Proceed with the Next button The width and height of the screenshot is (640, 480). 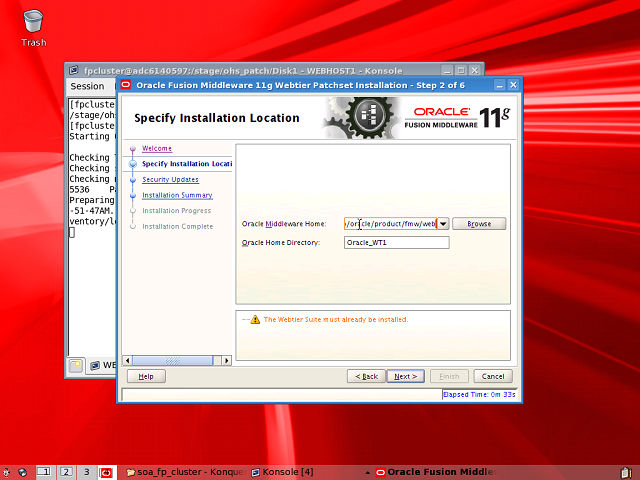(x=405, y=376)
